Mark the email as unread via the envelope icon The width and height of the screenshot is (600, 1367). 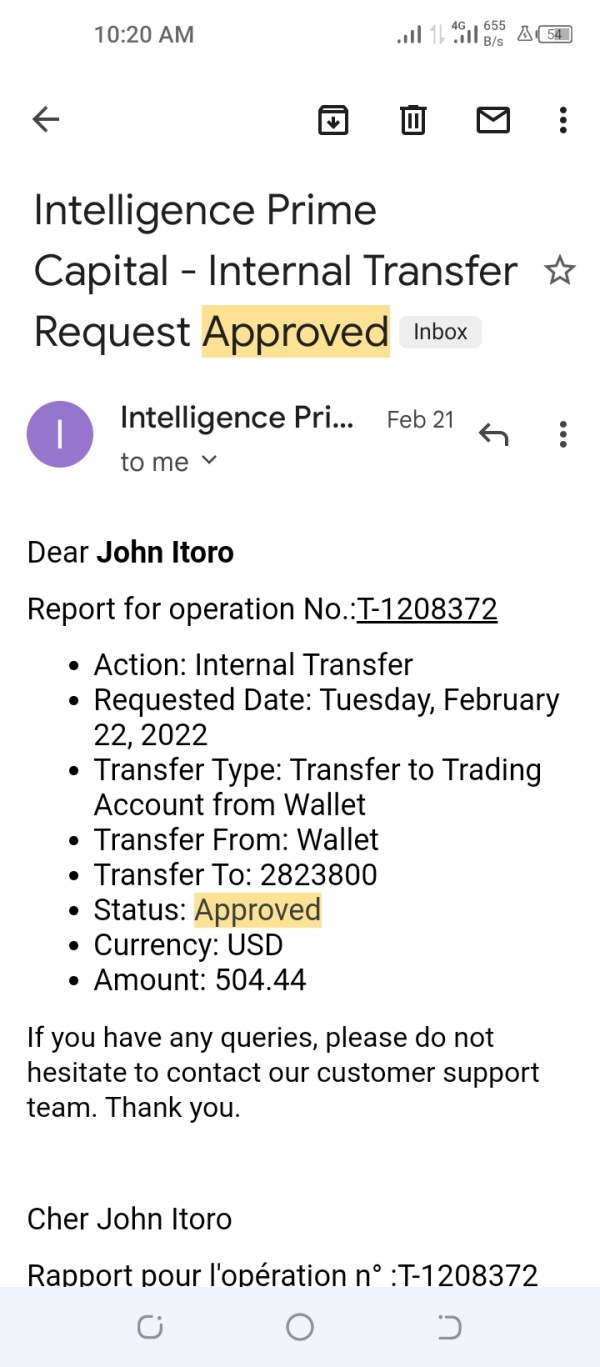click(493, 120)
